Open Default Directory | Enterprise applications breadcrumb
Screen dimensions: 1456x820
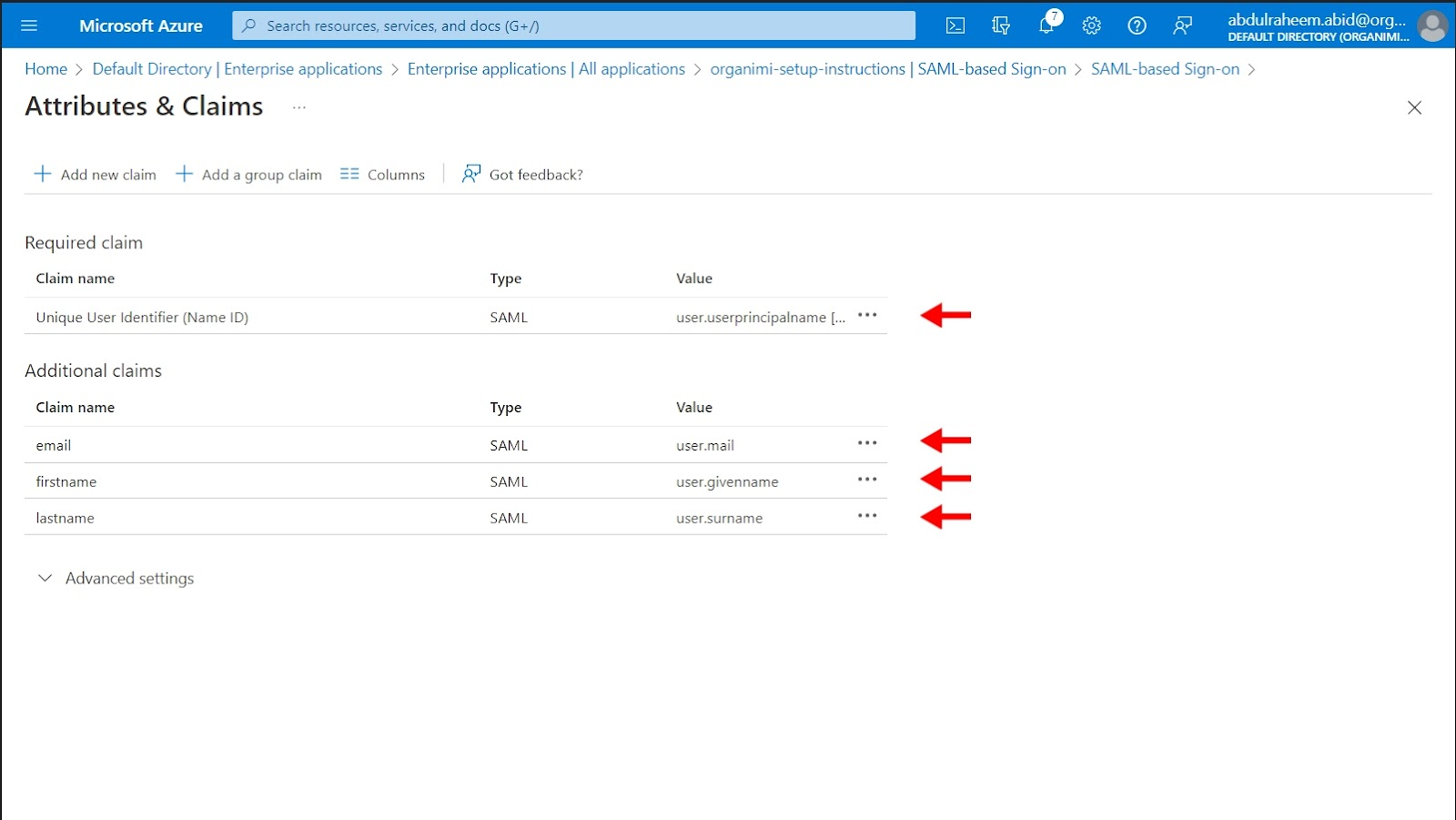[238, 69]
